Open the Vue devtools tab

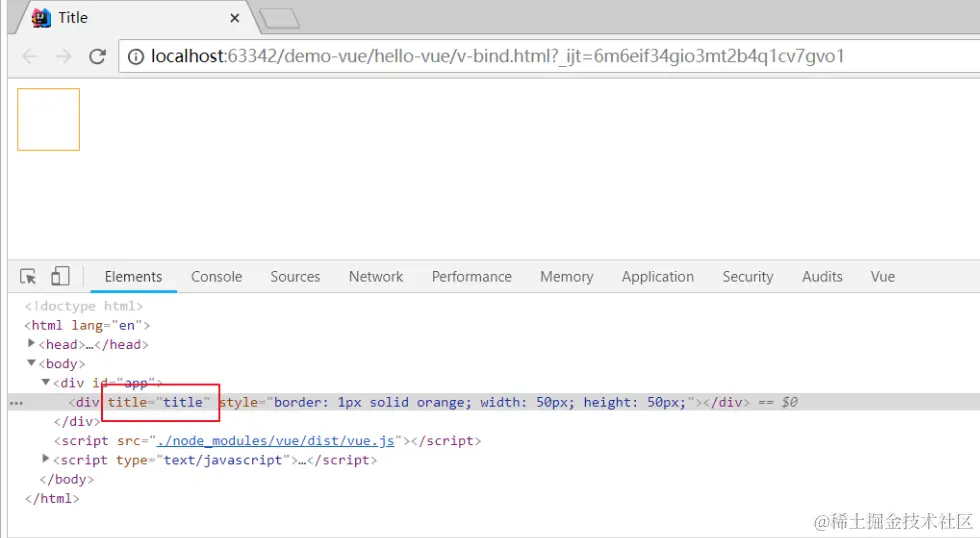coord(882,277)
